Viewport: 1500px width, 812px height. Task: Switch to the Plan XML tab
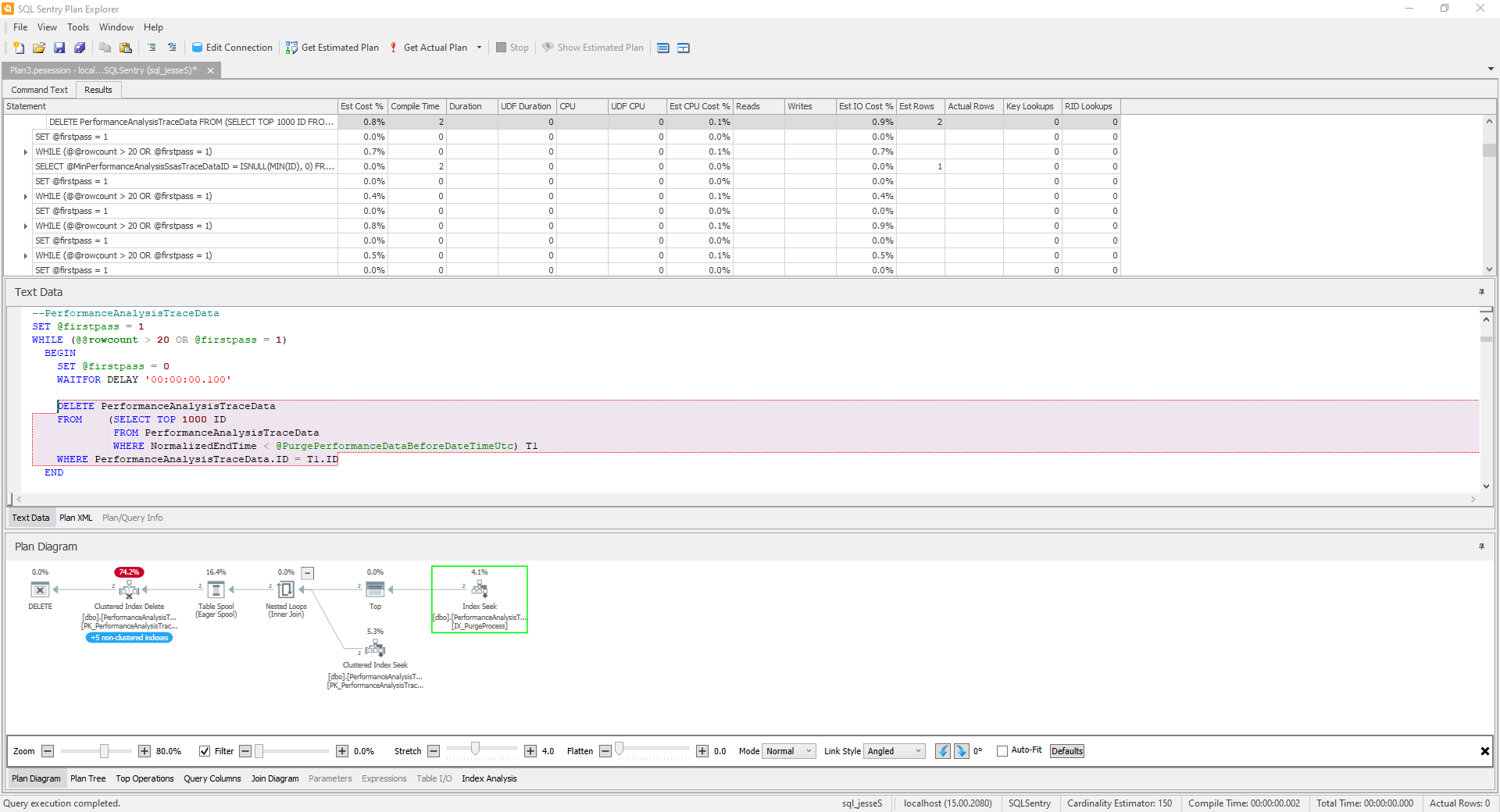76,518
